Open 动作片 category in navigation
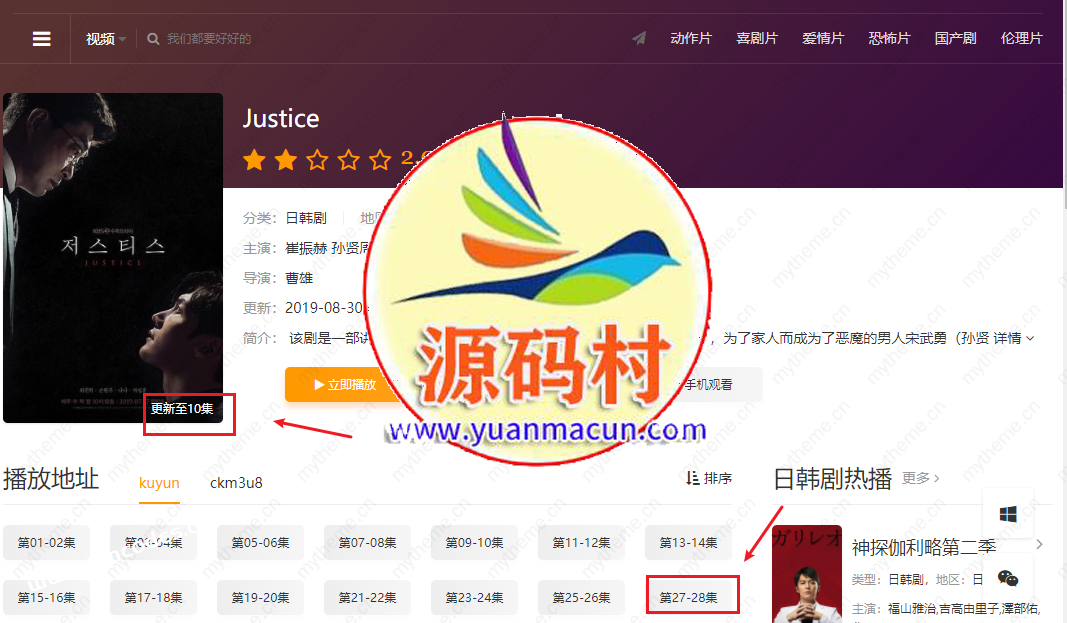This screenshot has width=1067, height=623. pos(691,39)
